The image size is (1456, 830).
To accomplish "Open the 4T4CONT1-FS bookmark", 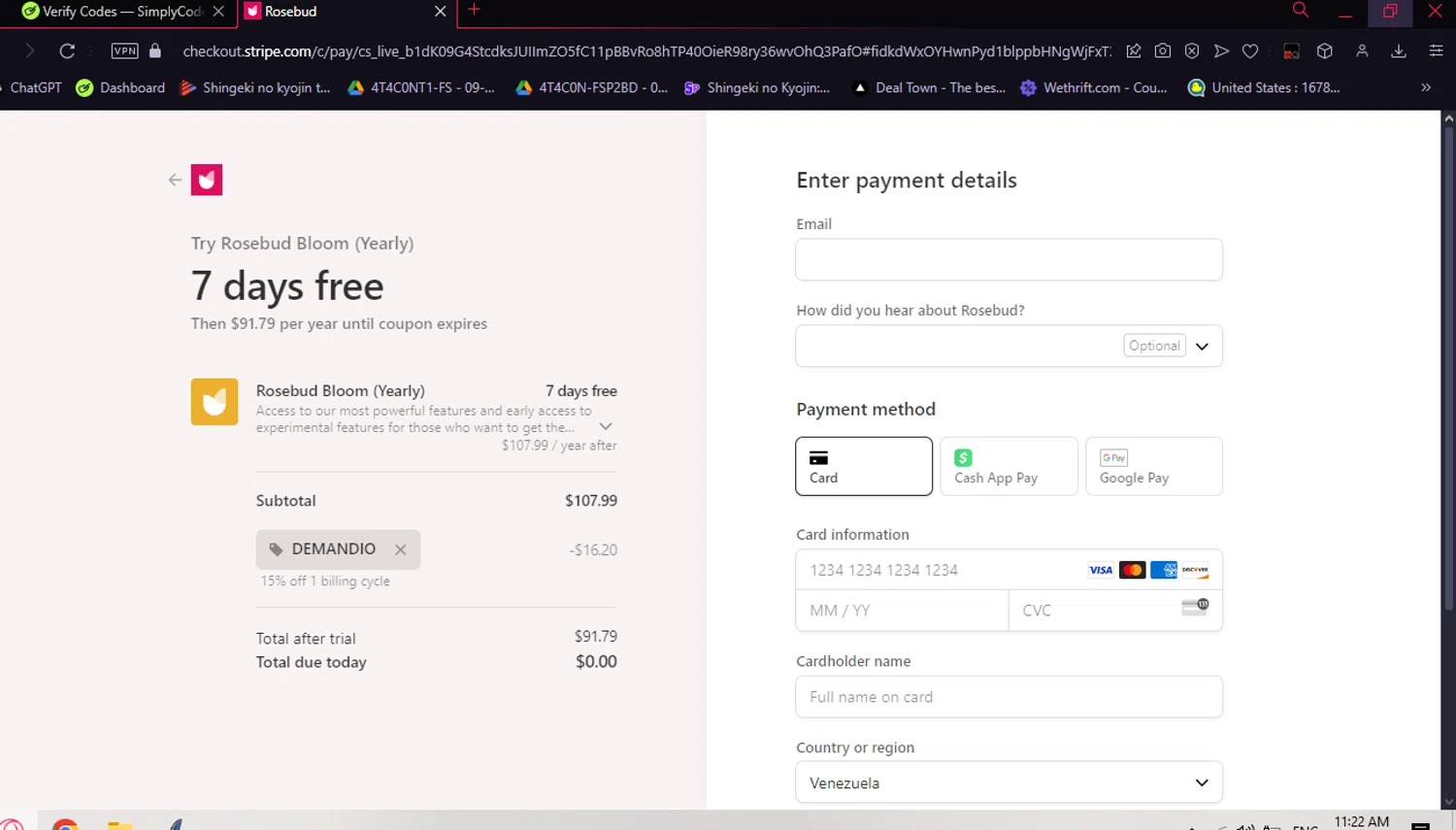I will pos(421,87).
